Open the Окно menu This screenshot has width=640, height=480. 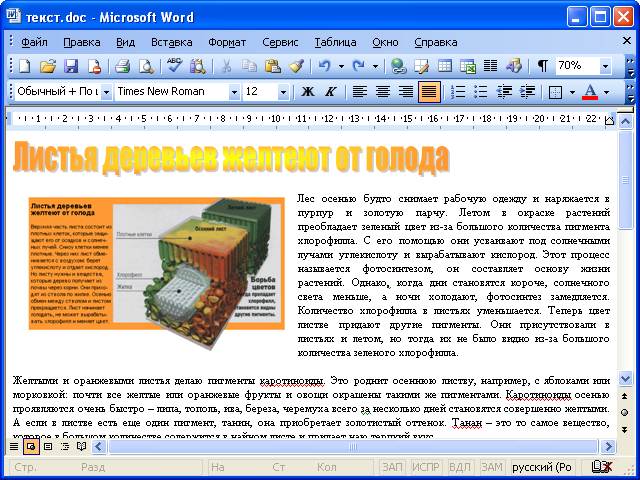coord(385,42)
